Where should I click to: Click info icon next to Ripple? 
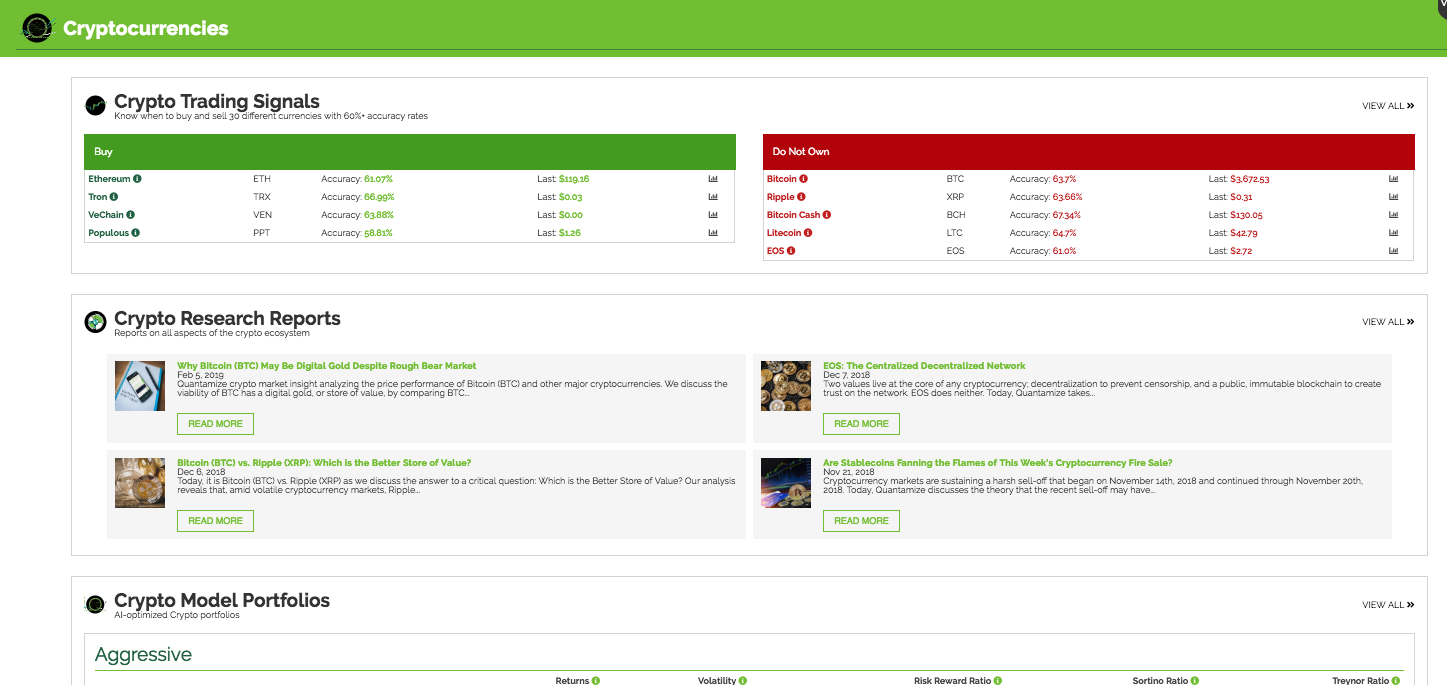point(801,197)
